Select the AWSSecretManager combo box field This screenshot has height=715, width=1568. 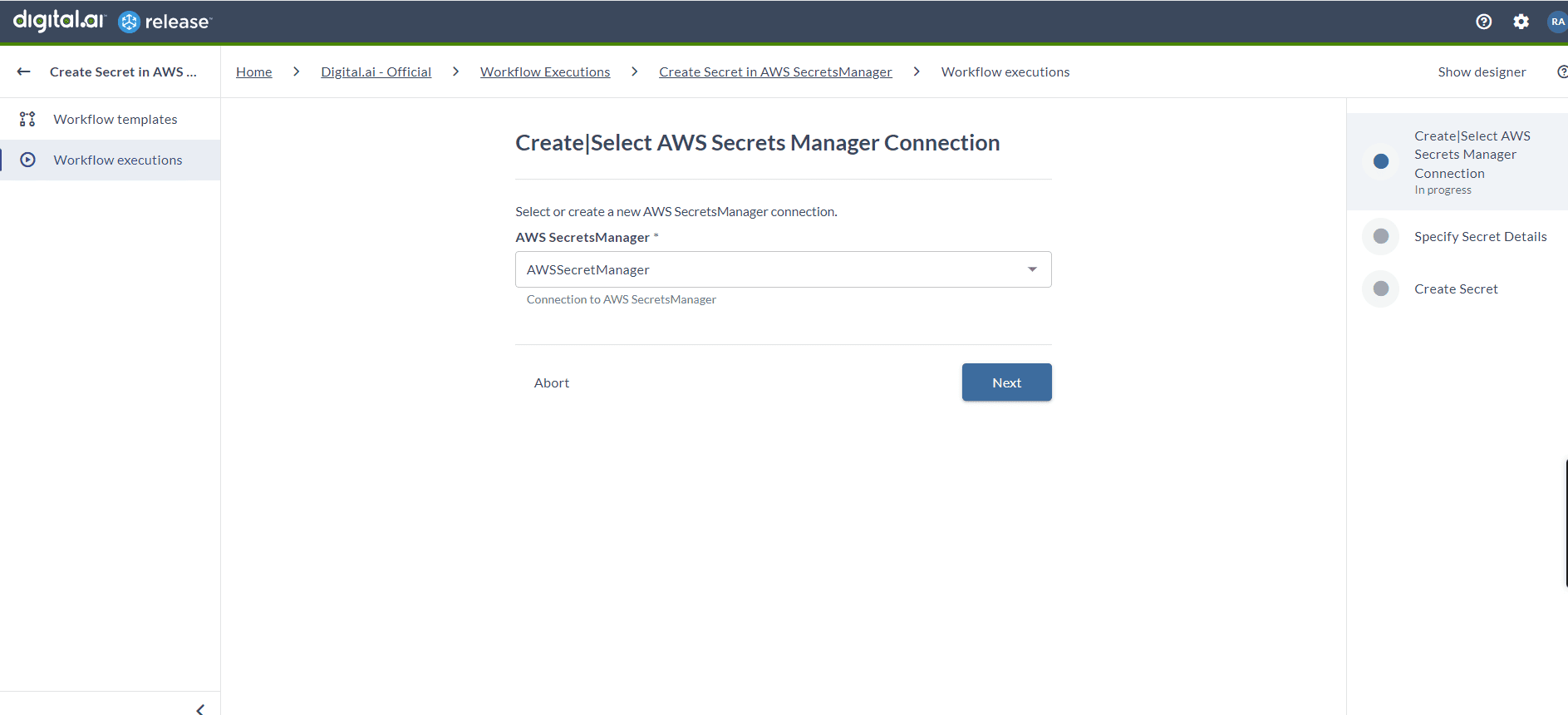click(783, 269)
